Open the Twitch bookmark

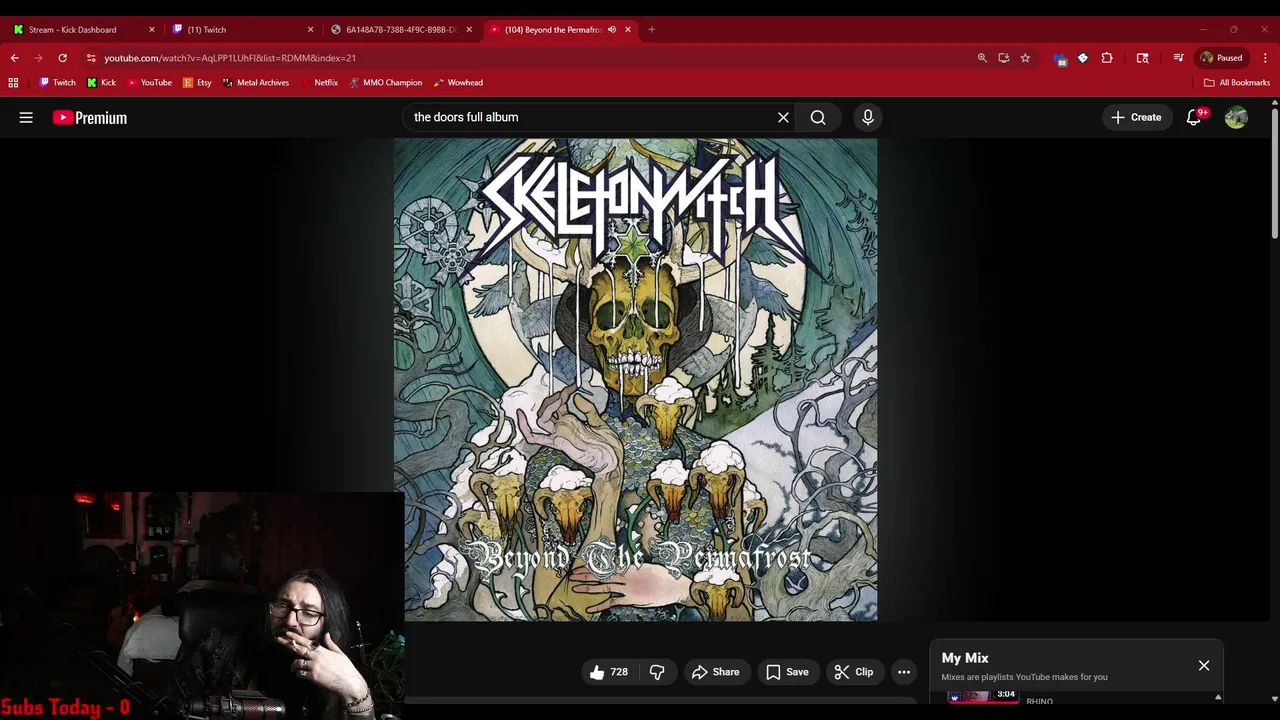click(57, 83)
